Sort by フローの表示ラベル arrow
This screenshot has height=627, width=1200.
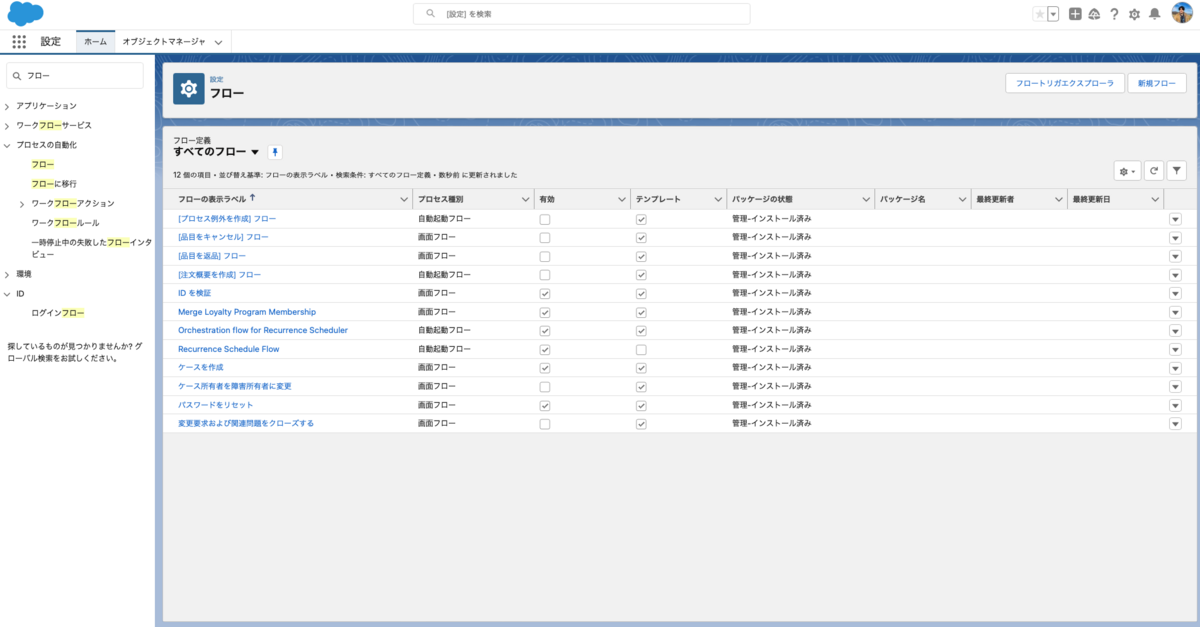coord(252,198)
